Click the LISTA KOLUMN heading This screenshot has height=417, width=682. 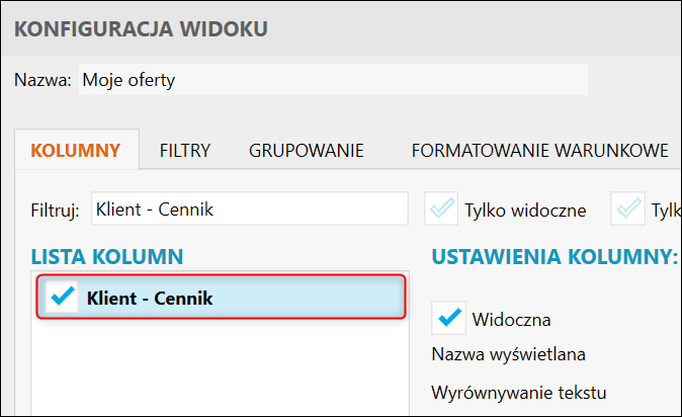pyautogui.click(x=107, y=256)
